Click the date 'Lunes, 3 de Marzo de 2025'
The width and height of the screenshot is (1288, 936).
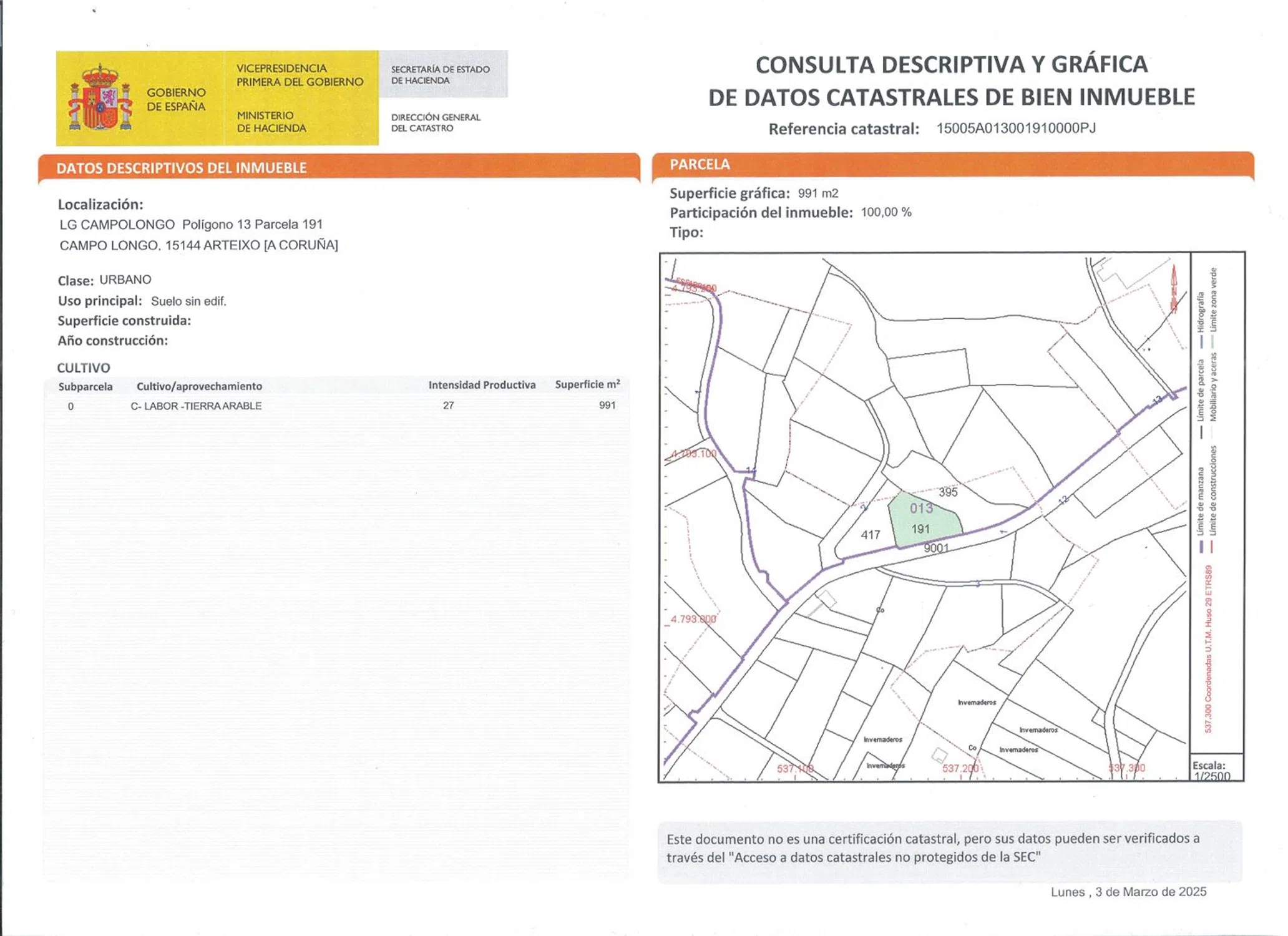[x=1128, y=892]
